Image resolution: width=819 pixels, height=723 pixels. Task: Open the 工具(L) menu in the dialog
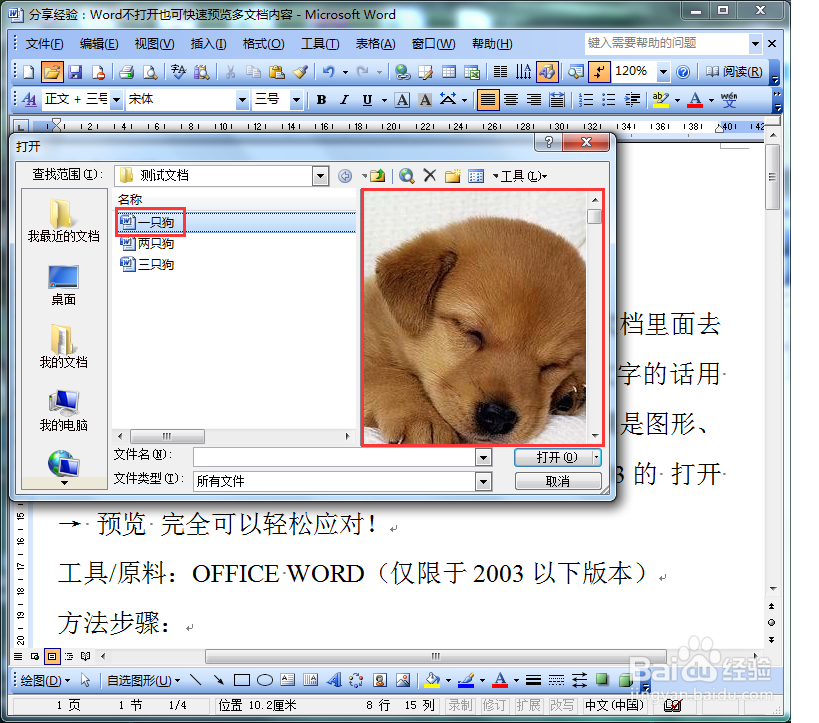tap(521, 176)
